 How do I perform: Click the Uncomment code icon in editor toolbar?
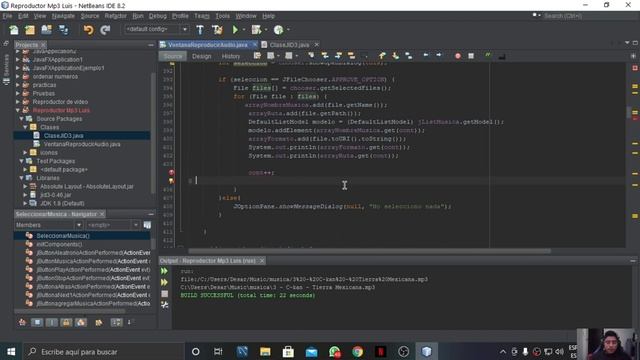(502, 56)
